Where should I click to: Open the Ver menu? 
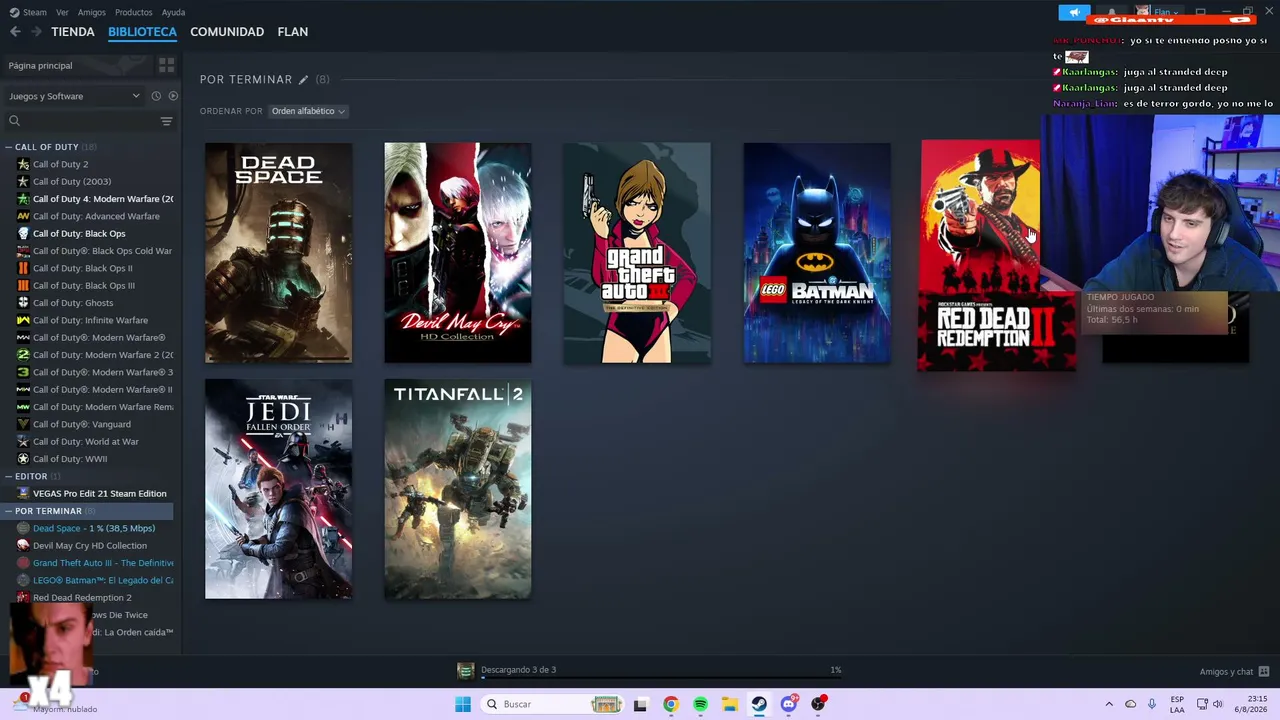[x=62, y=12]
